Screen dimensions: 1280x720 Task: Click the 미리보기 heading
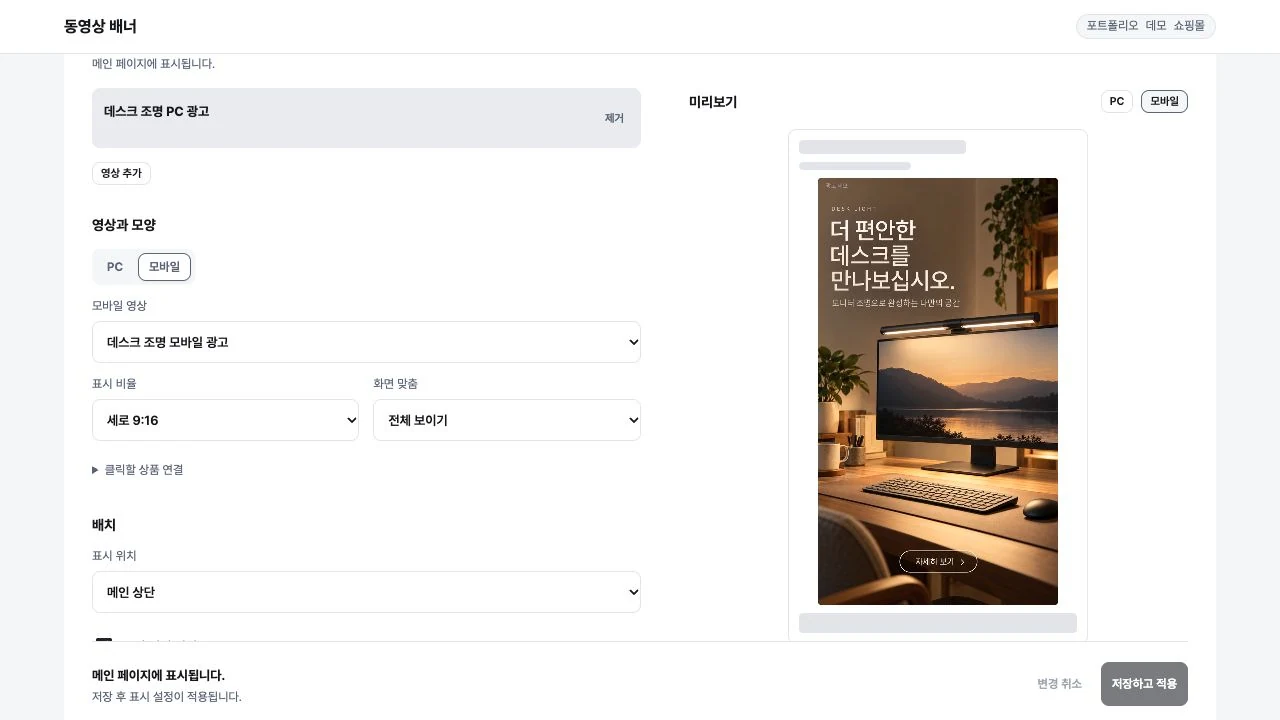click(x=713, y=102)
